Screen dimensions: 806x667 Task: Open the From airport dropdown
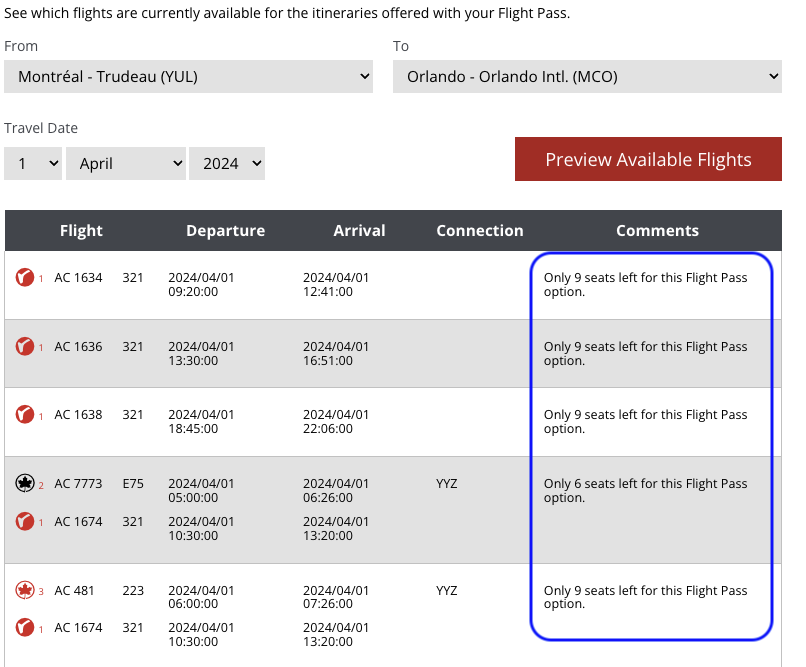point(188,77)
